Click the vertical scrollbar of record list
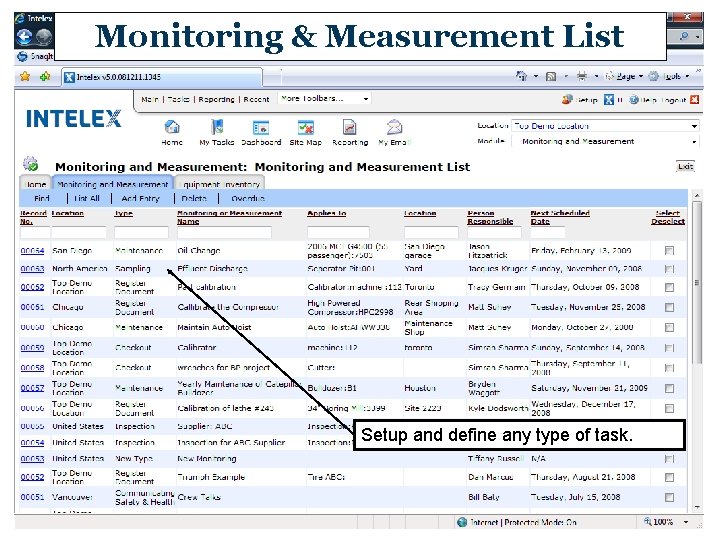This screenshot has width=720, height=540. [x=697, y=283]
